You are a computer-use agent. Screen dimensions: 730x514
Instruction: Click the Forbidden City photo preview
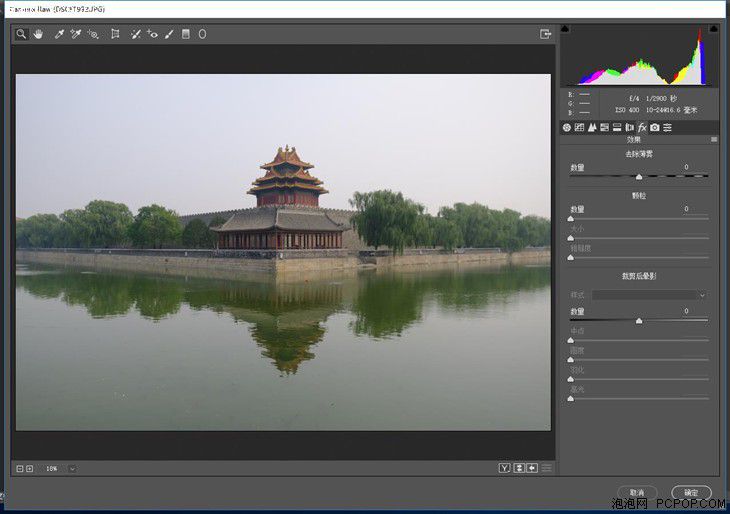283,252
